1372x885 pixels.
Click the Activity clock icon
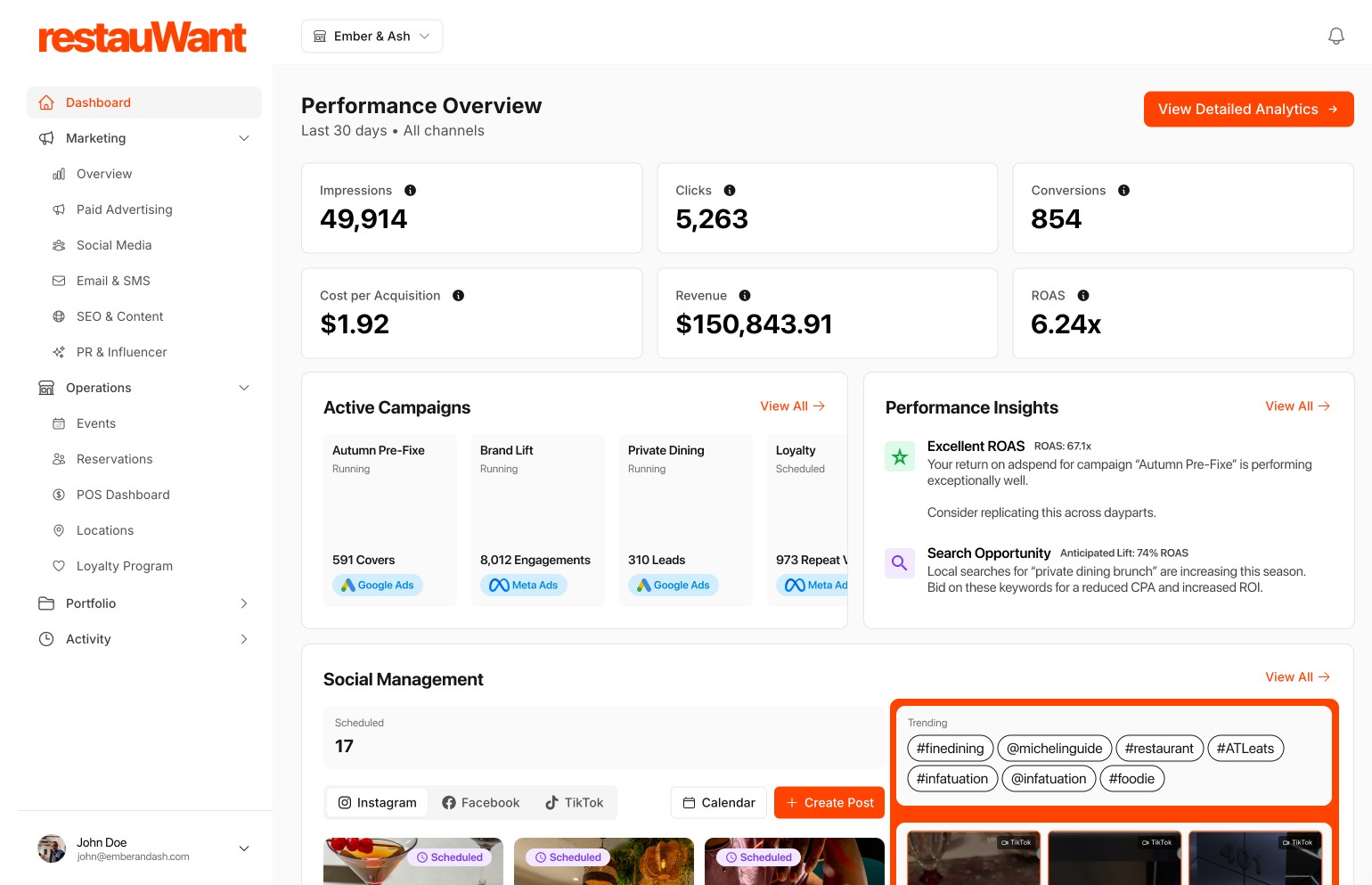[46, 639]
